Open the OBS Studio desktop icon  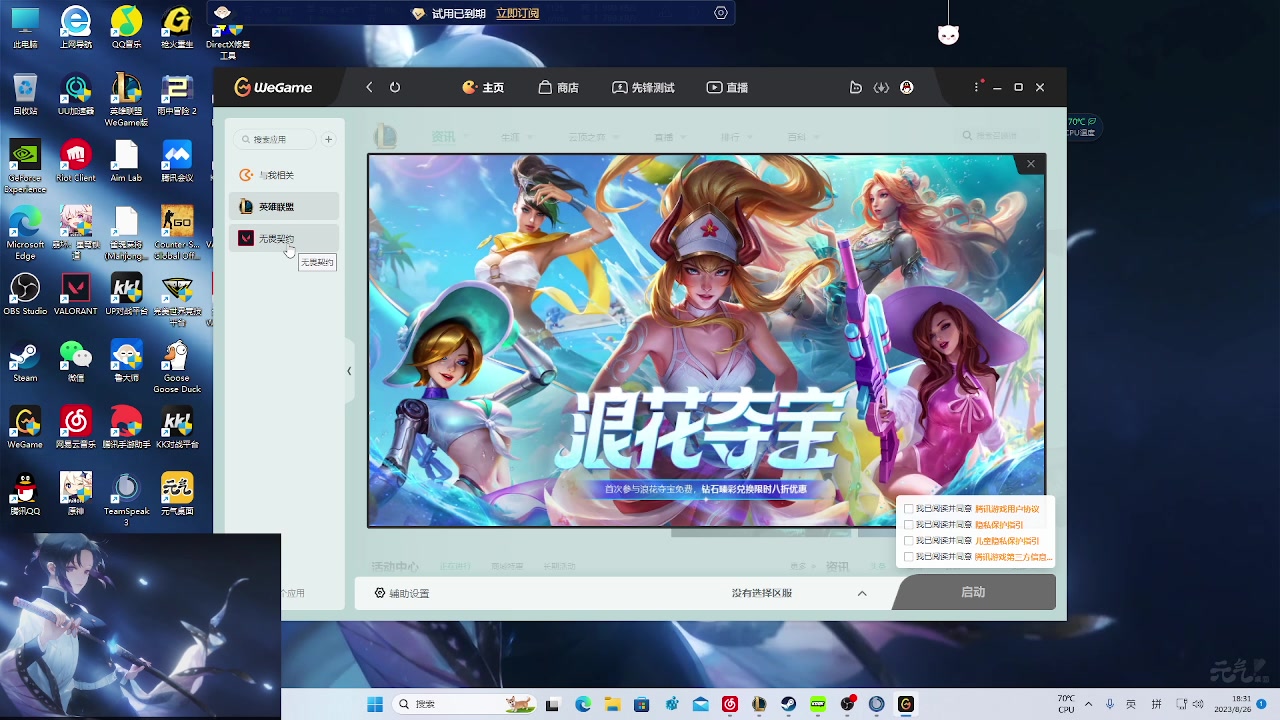(25, 295)
